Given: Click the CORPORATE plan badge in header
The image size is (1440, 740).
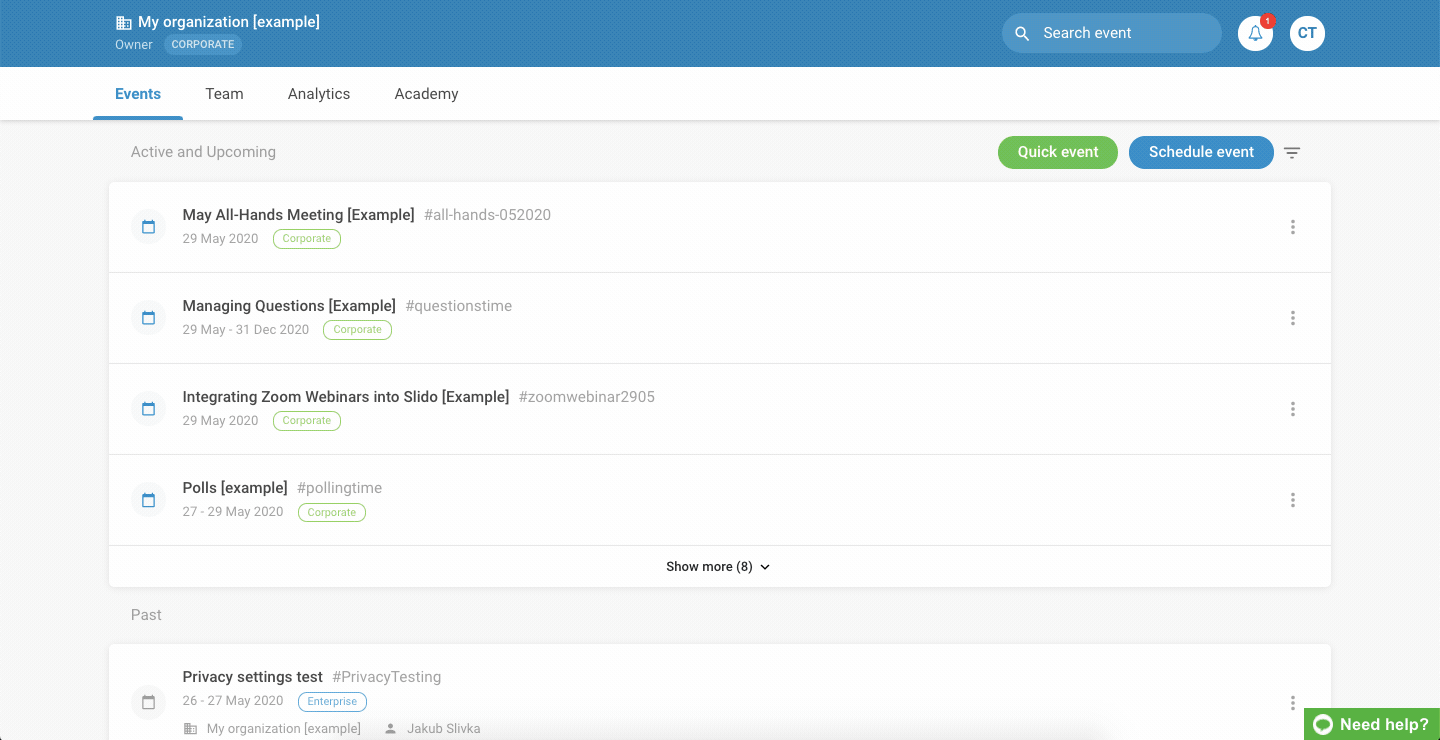Looking at the screenshot, I should 203,44.
